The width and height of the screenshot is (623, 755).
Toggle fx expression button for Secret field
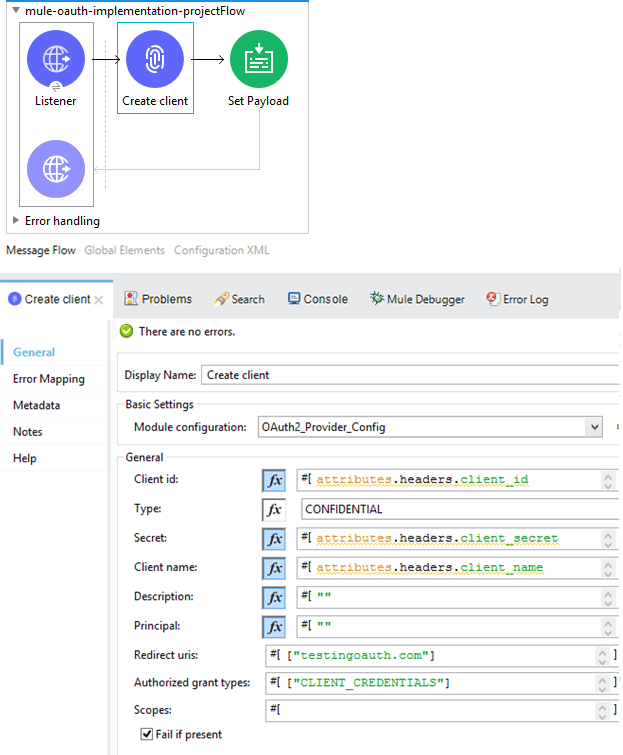(x=274, y=538)
